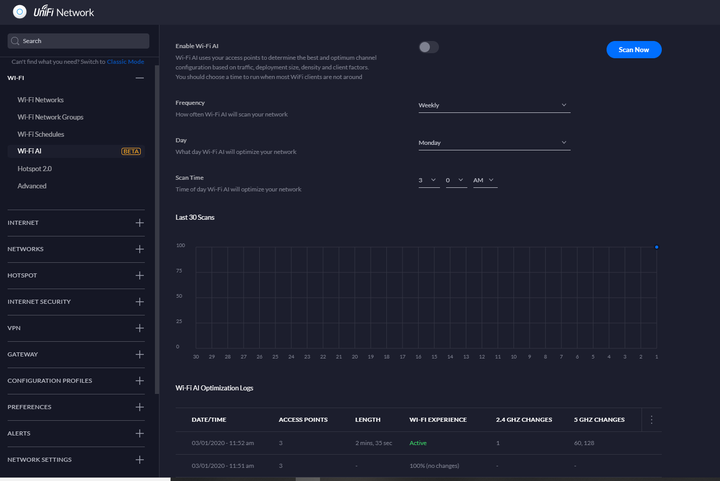The image size is (720, 481).
Task: Open Hotspot 2.0 menu item
Action: click(34, 168)
